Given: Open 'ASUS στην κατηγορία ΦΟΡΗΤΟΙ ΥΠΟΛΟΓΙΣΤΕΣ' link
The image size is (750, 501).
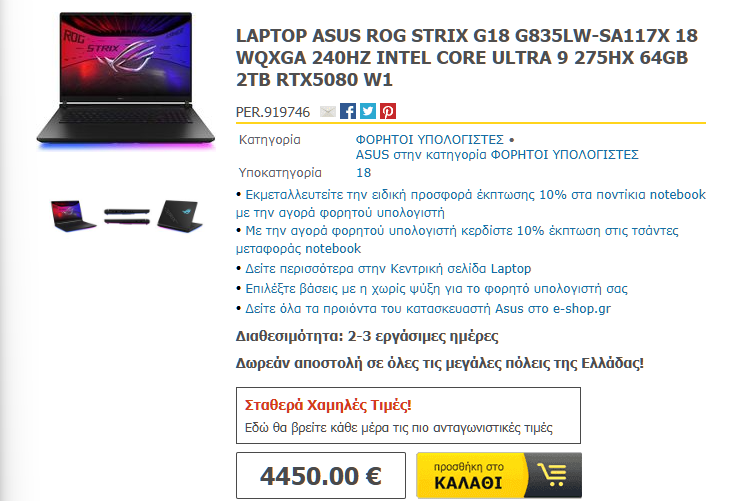Looking at the screenshot, I should click(497, 155).
